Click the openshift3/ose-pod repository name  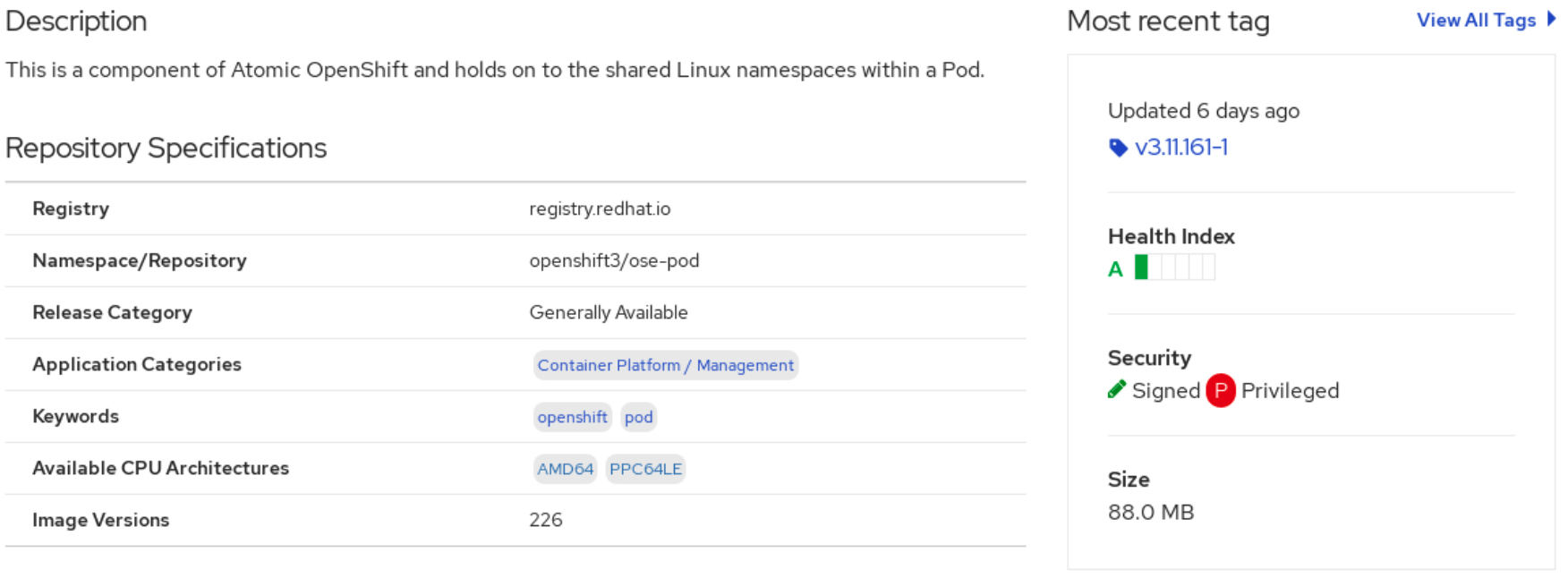point(614,260)
